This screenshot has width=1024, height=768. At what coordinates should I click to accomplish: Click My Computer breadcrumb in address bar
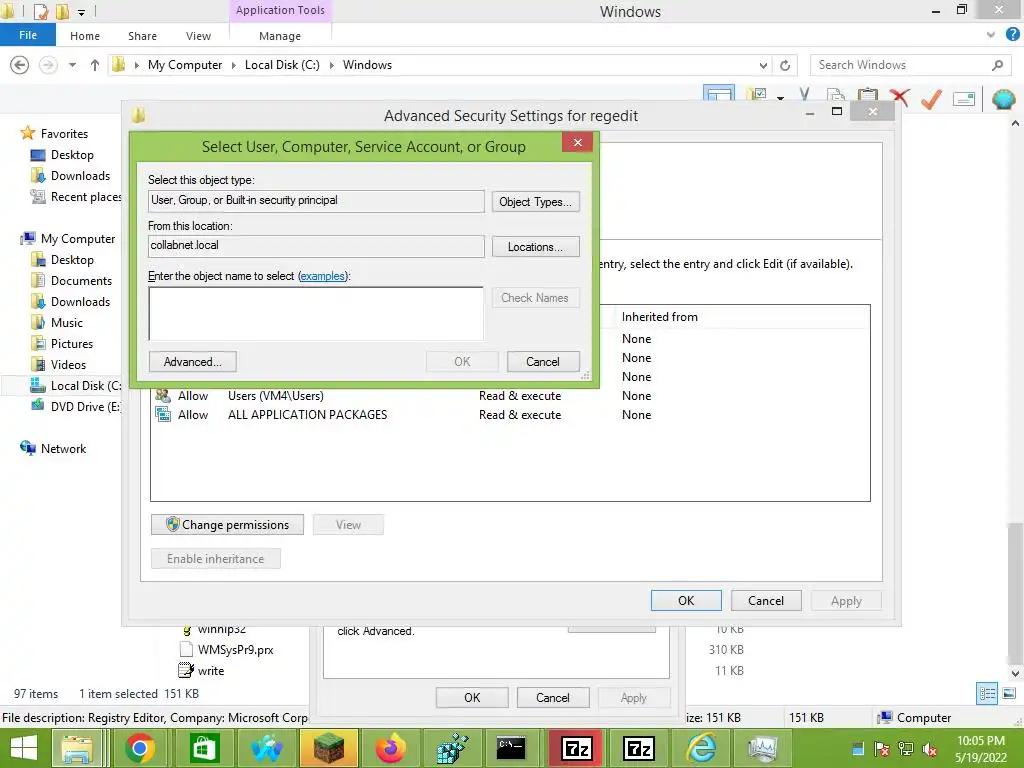click(185, 65)
